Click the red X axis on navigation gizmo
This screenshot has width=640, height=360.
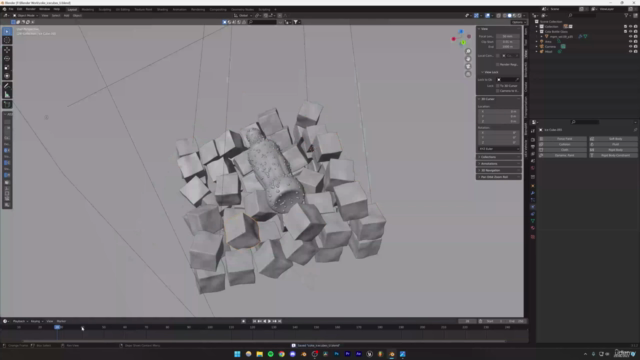pos(453,39)
